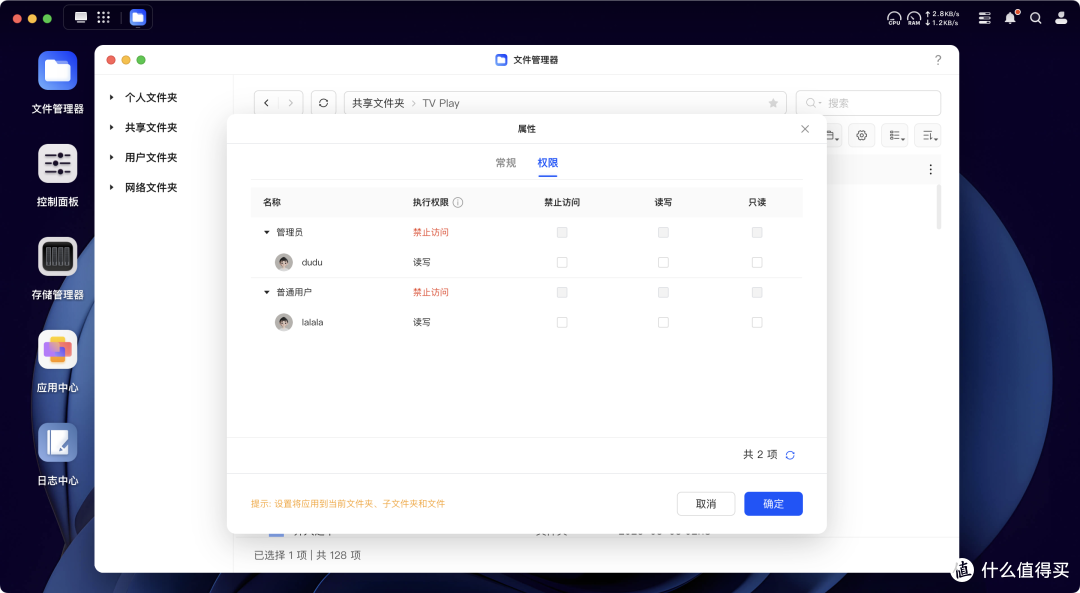Viewport: 1080px width, 593px height.
Task: Focus the 搜索 input field
Action: point(869,103)
